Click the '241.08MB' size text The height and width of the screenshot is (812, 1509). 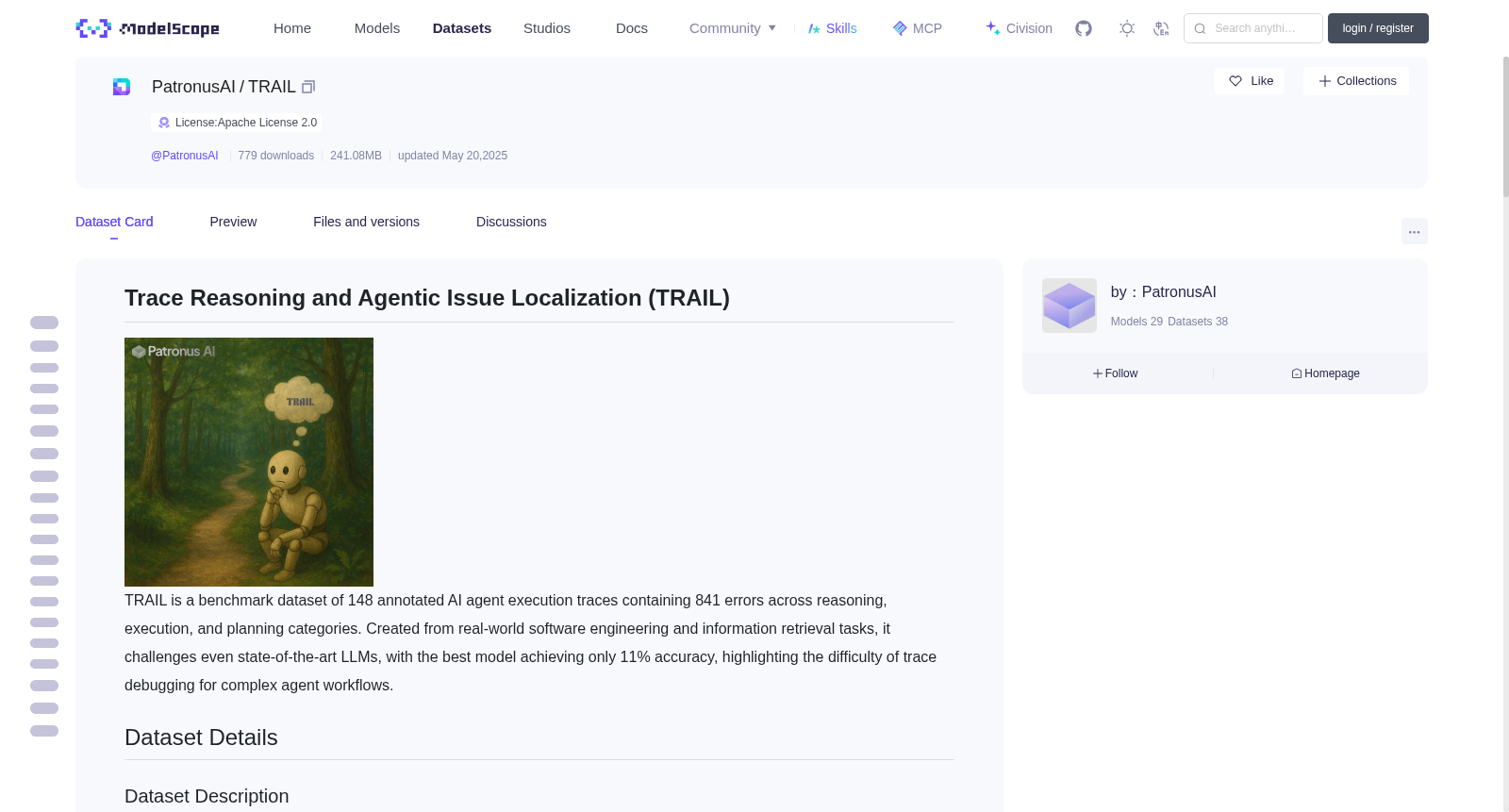(356, 156)
